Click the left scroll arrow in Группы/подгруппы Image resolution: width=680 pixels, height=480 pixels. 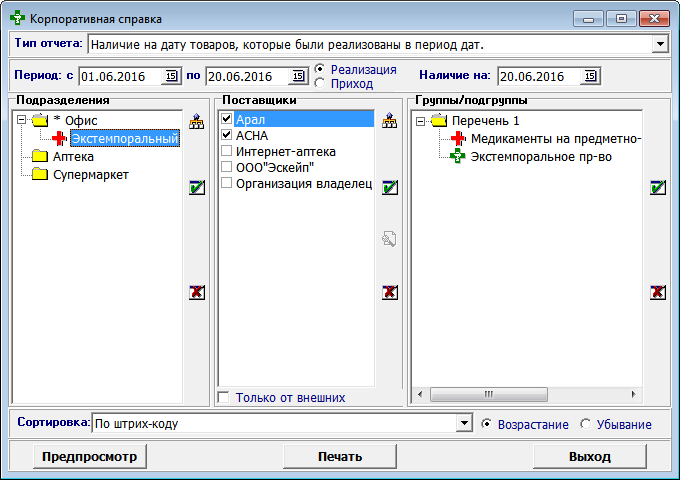point(420,394)
